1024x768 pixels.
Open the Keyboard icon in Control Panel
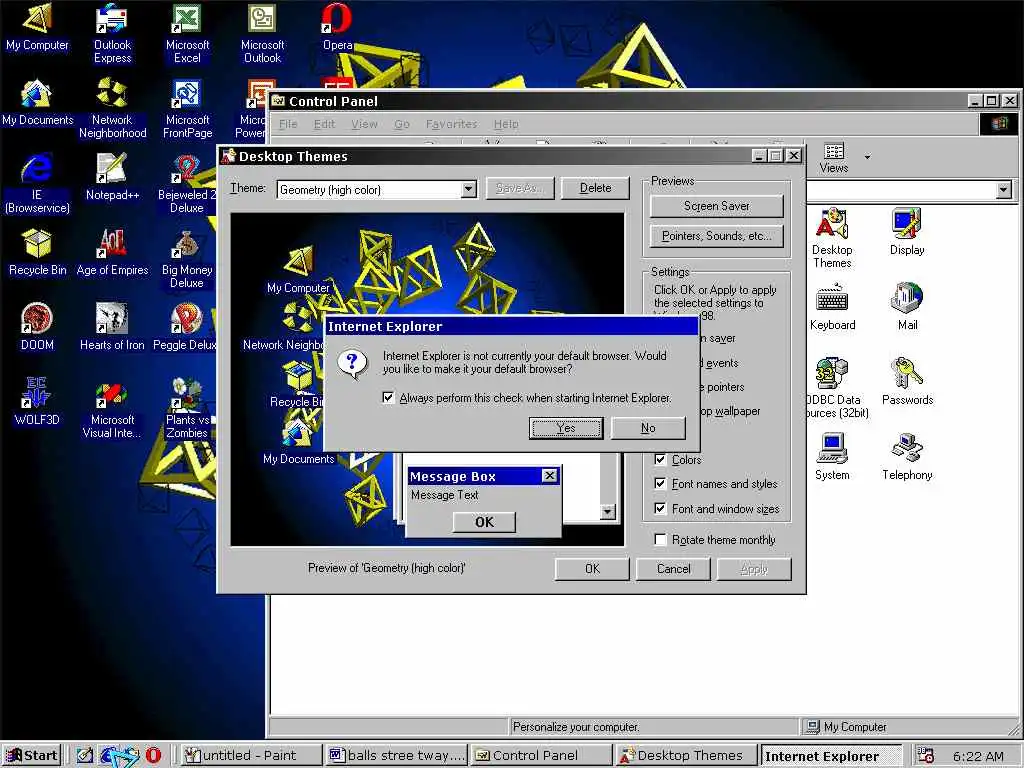click(832, 306)
